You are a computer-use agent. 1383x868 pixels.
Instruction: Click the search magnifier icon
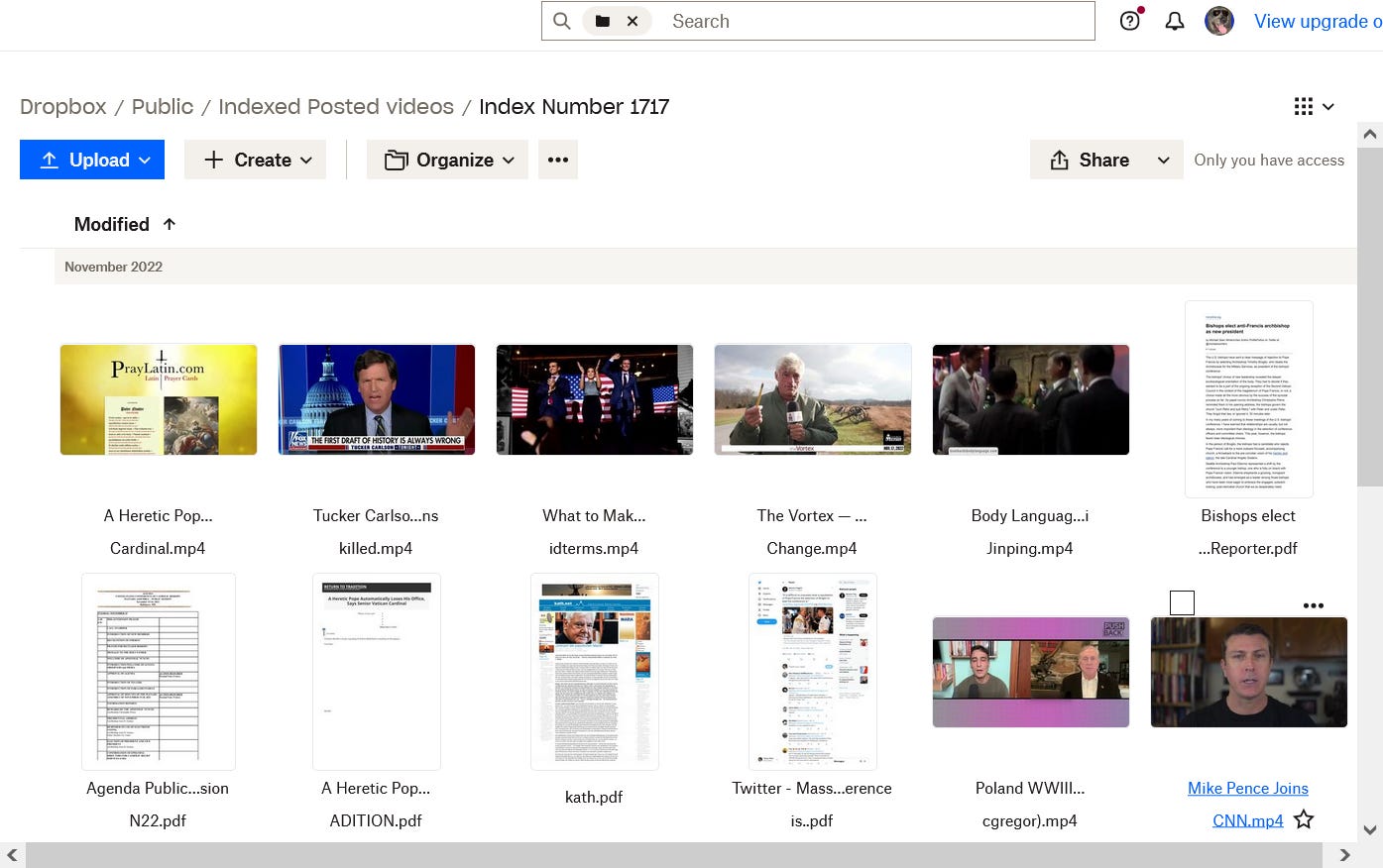tap(561, 21)
